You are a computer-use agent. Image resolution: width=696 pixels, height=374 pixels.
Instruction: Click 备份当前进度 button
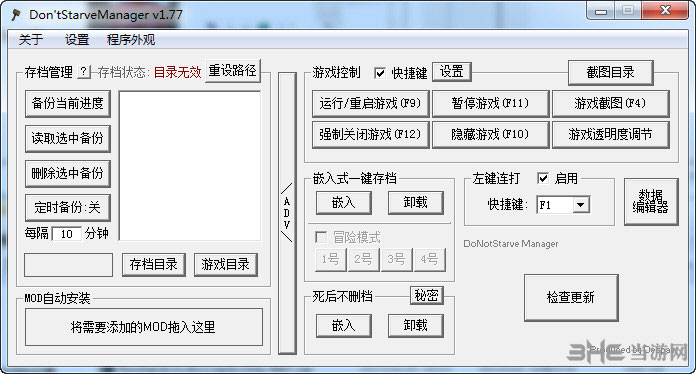tap(67, 104)
